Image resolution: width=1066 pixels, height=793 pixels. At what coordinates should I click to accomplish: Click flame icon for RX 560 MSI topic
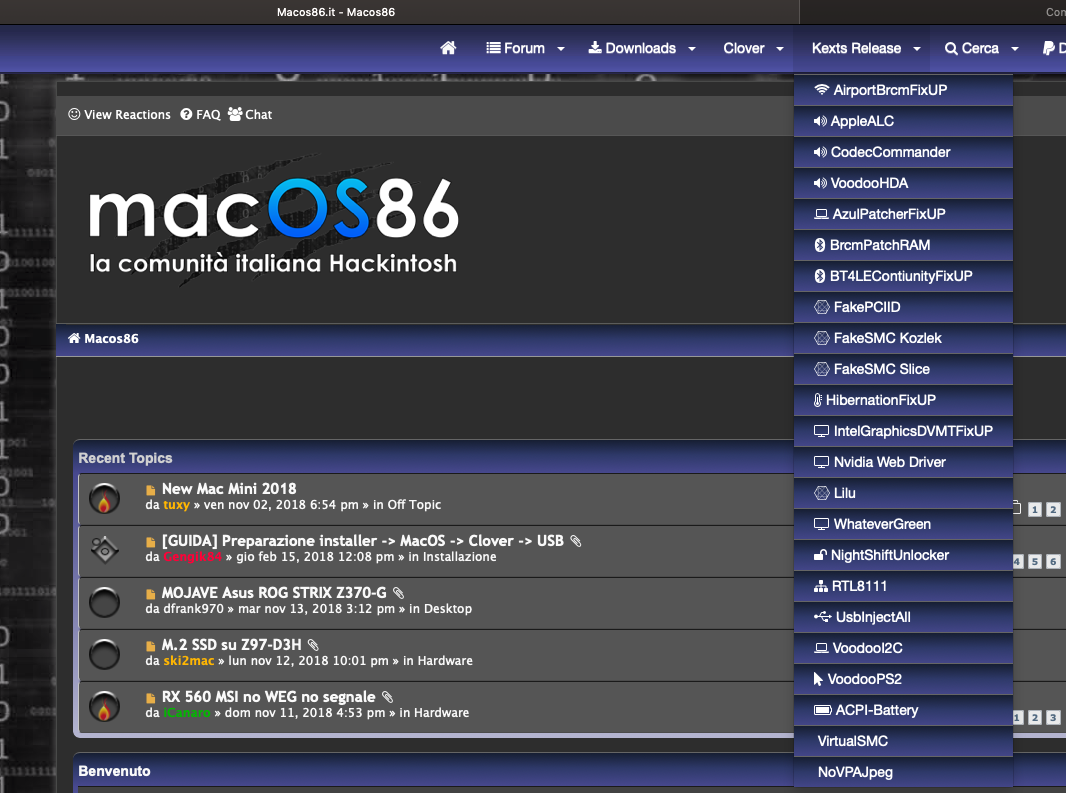(105, 707)
